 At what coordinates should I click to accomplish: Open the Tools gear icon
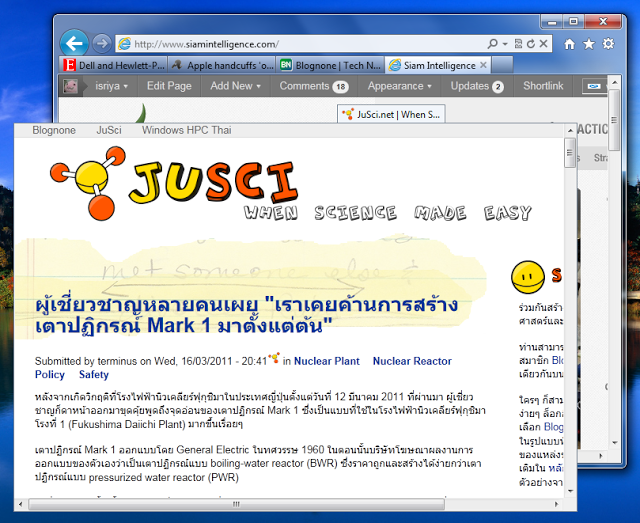pos(609,44)
